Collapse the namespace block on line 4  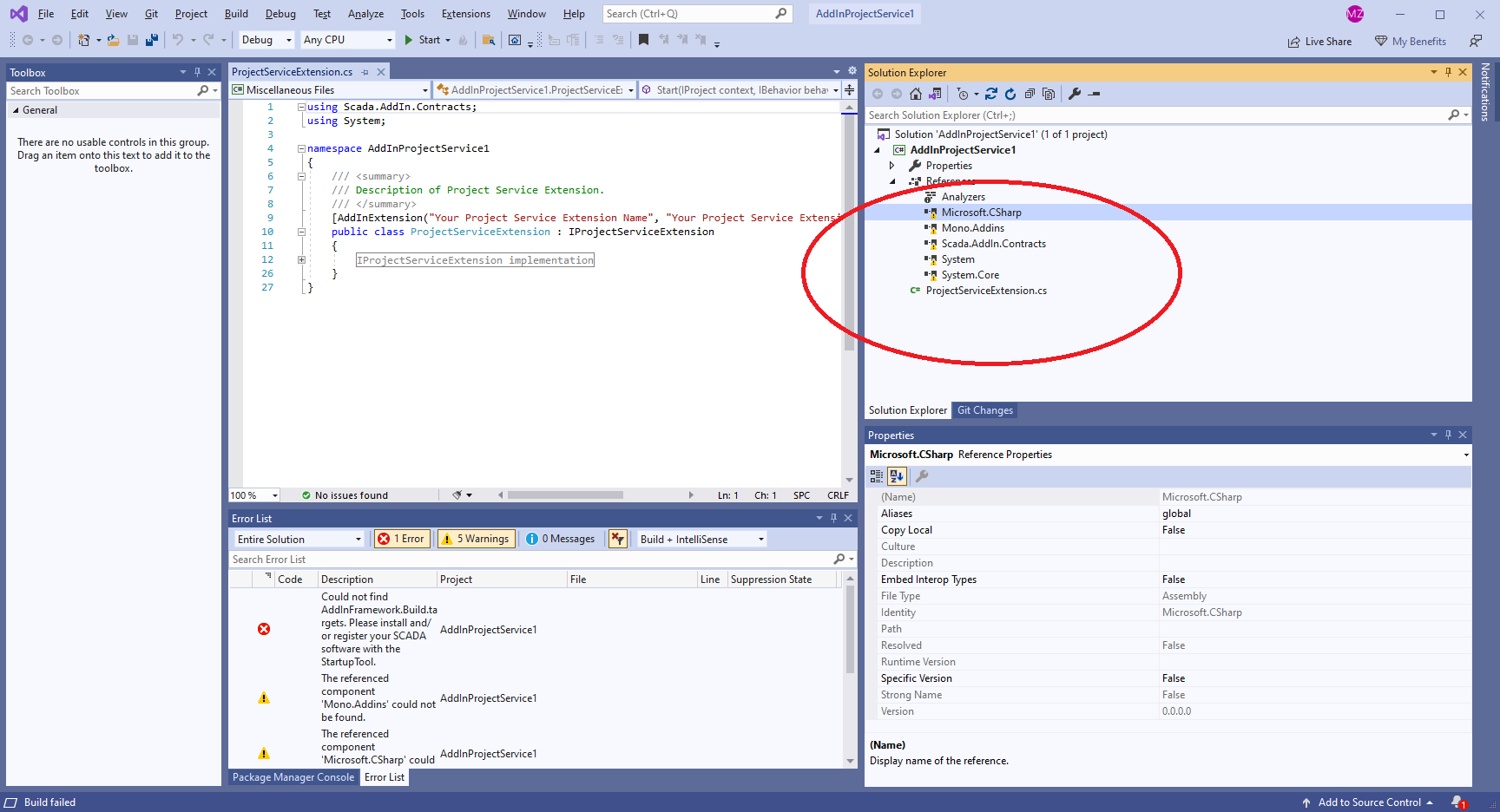tap(301, 148)
